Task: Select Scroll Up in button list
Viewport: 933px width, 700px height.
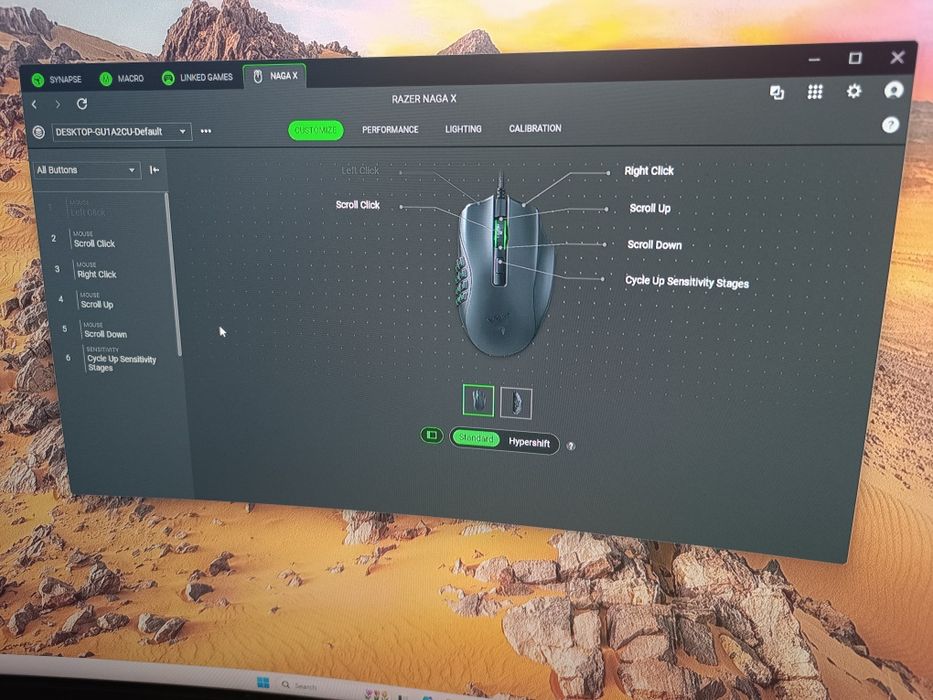Action: (96, 301)
